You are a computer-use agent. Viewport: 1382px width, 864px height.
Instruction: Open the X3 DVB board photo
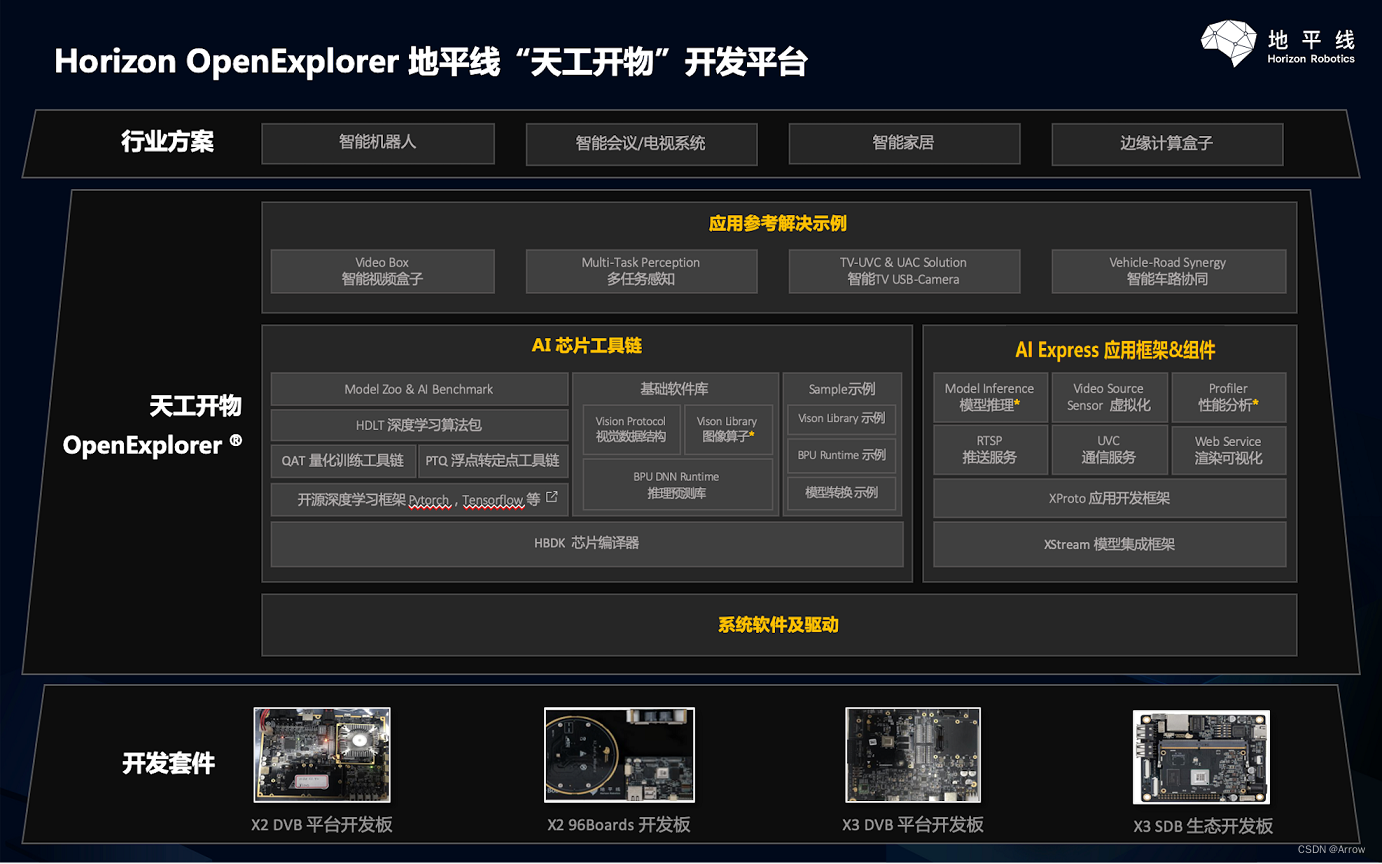tap(913, 755)
